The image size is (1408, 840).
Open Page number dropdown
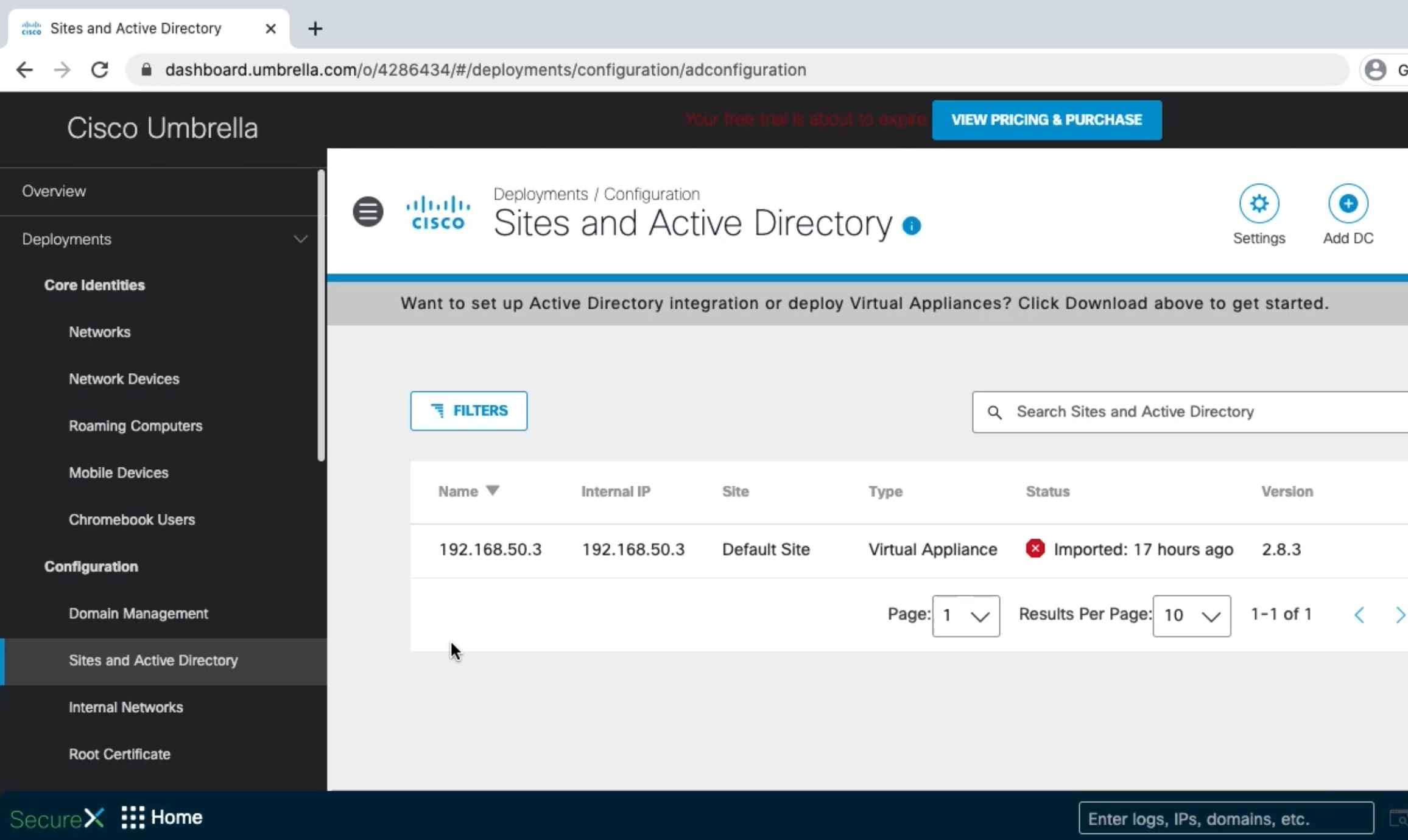pyautogui.click(x=966, y=616)
